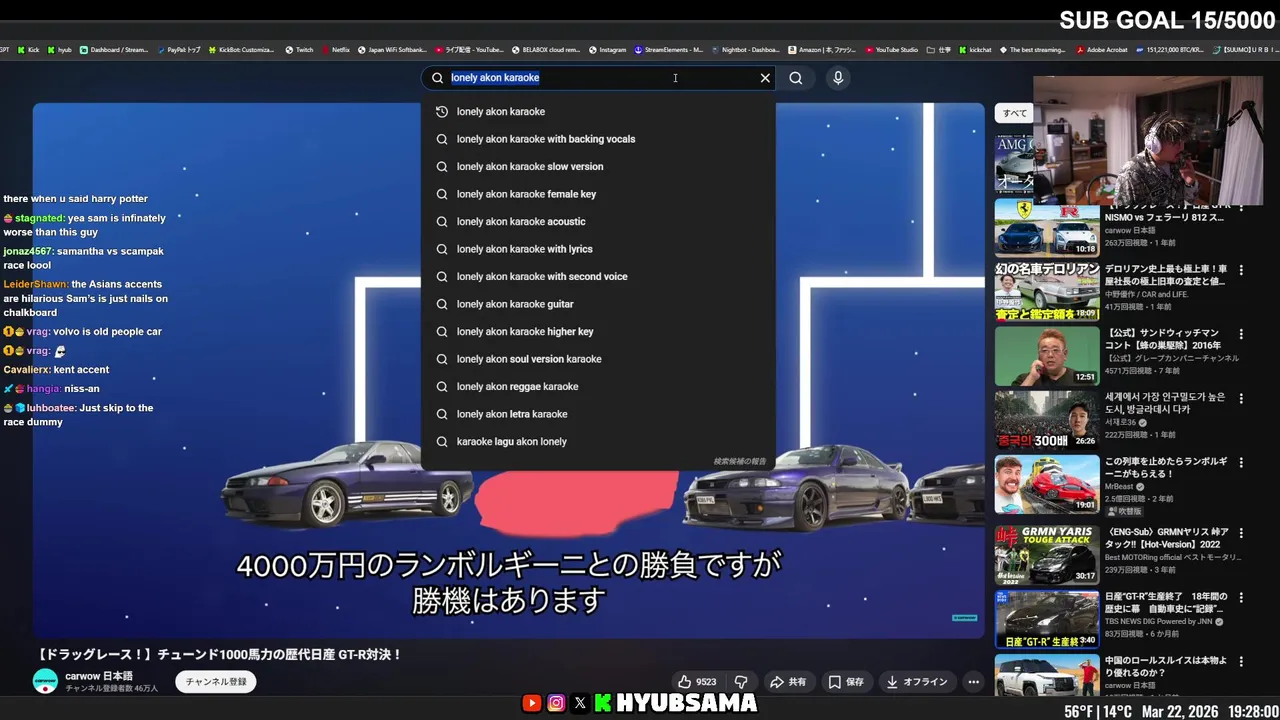Open the 26:26 crowded city video thumbnail
This screenshot has width=1280, height=720.
point(1047,420)
